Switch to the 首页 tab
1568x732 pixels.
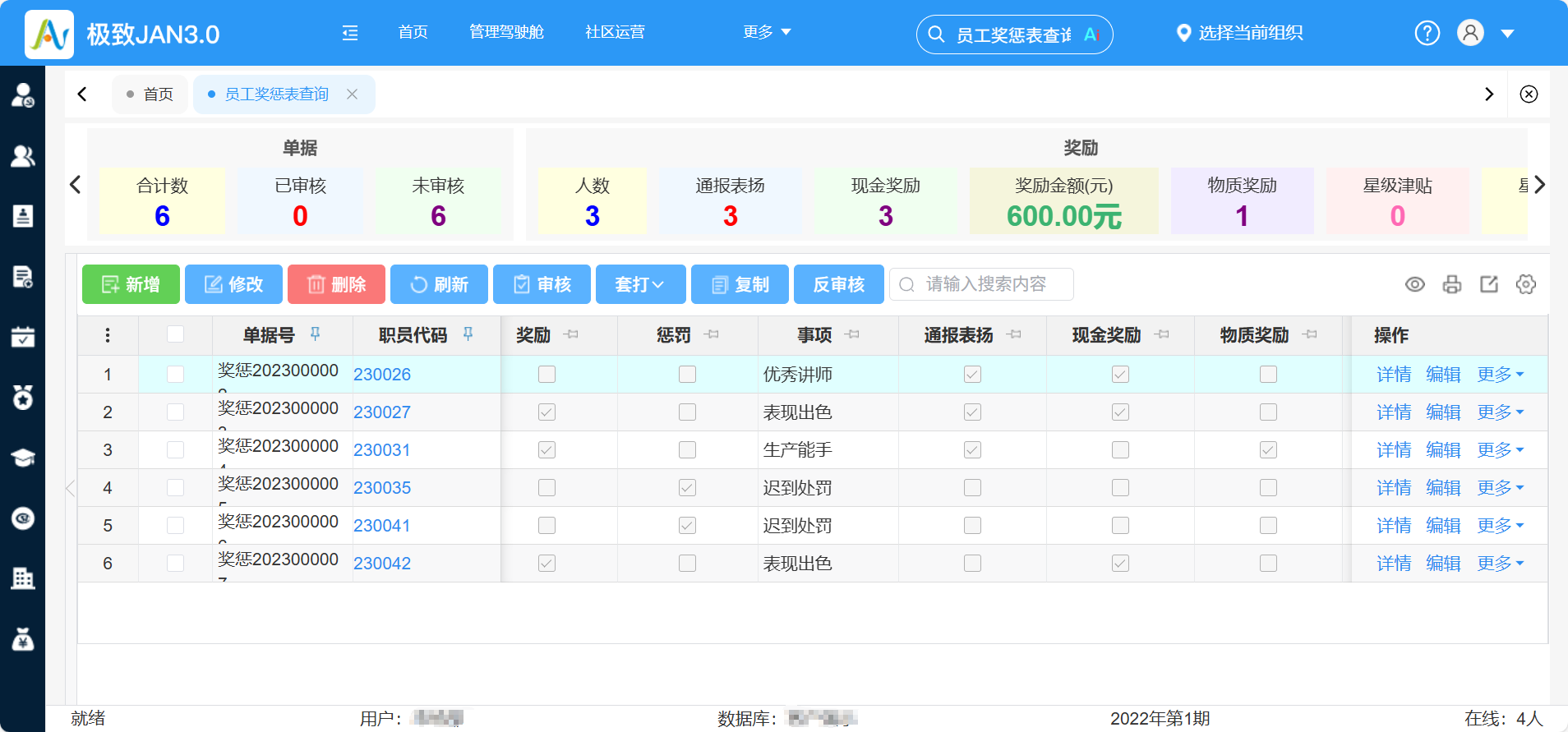[150, 94]
